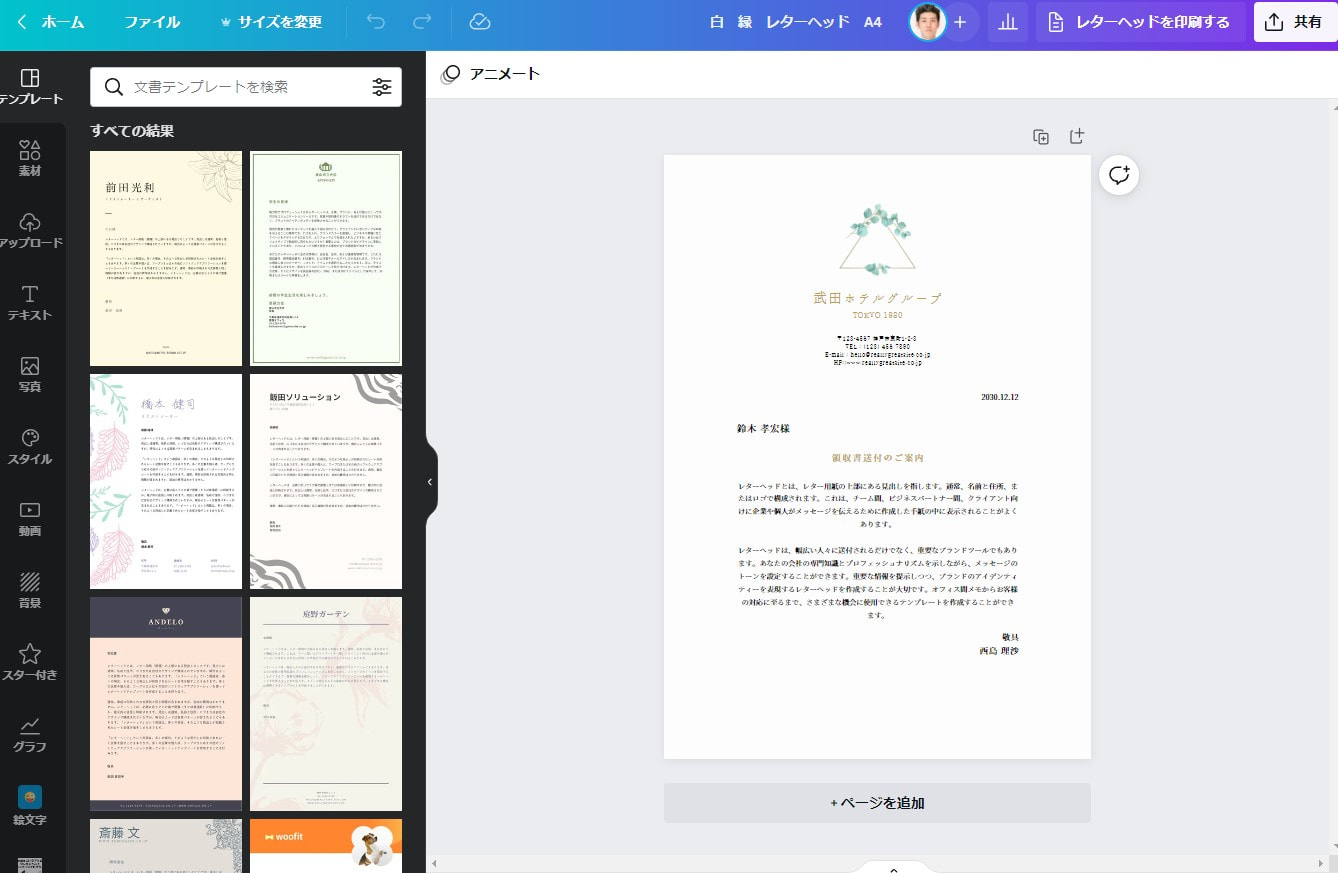The height and width of the screenshot is (873, 1338).
Task: Click the アニメート animate button
Action: 491,73
